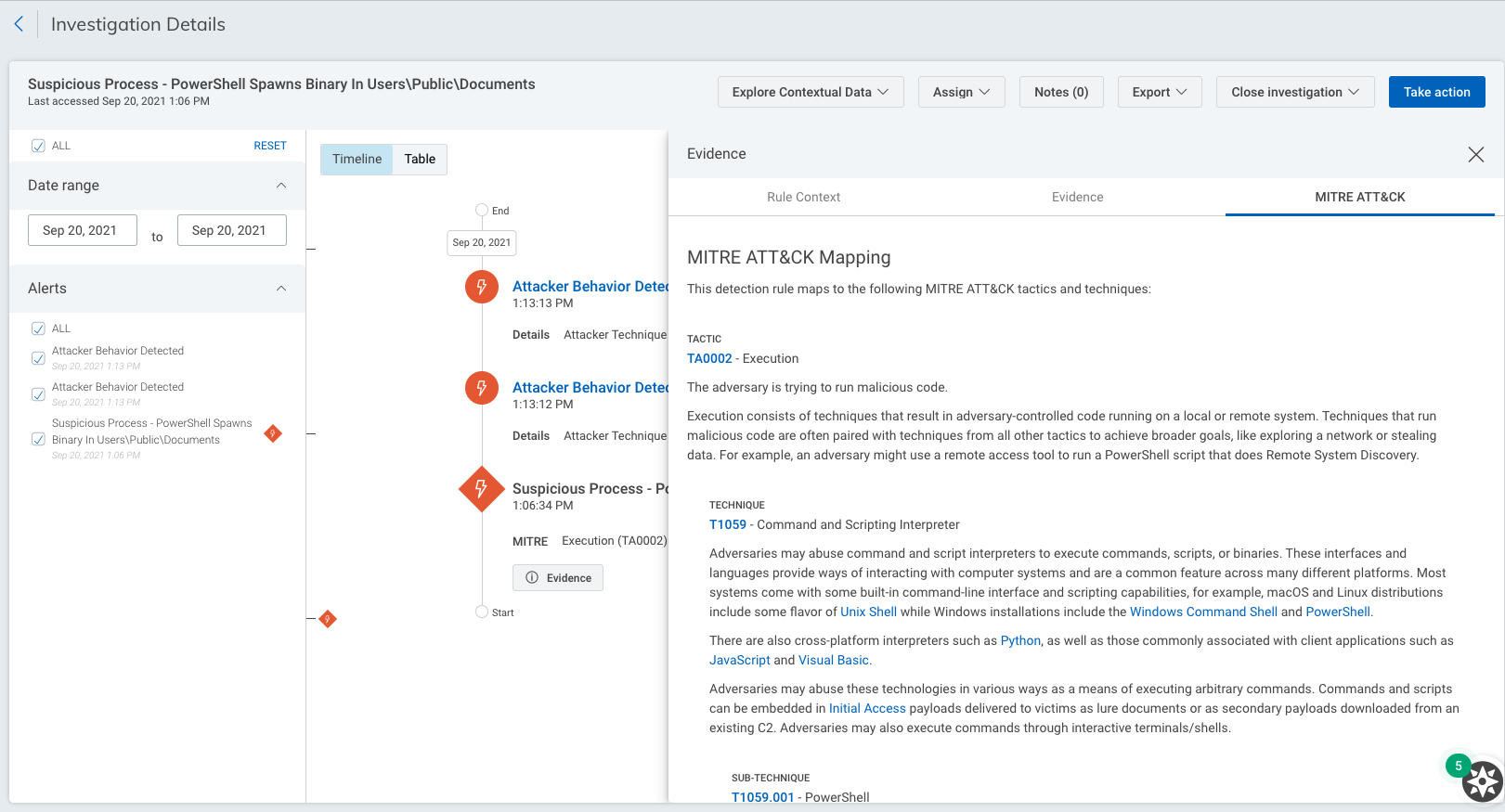Click the back arrow beside Investigation Details
This screenshot has height=812, width=1505.
(19, 24)
